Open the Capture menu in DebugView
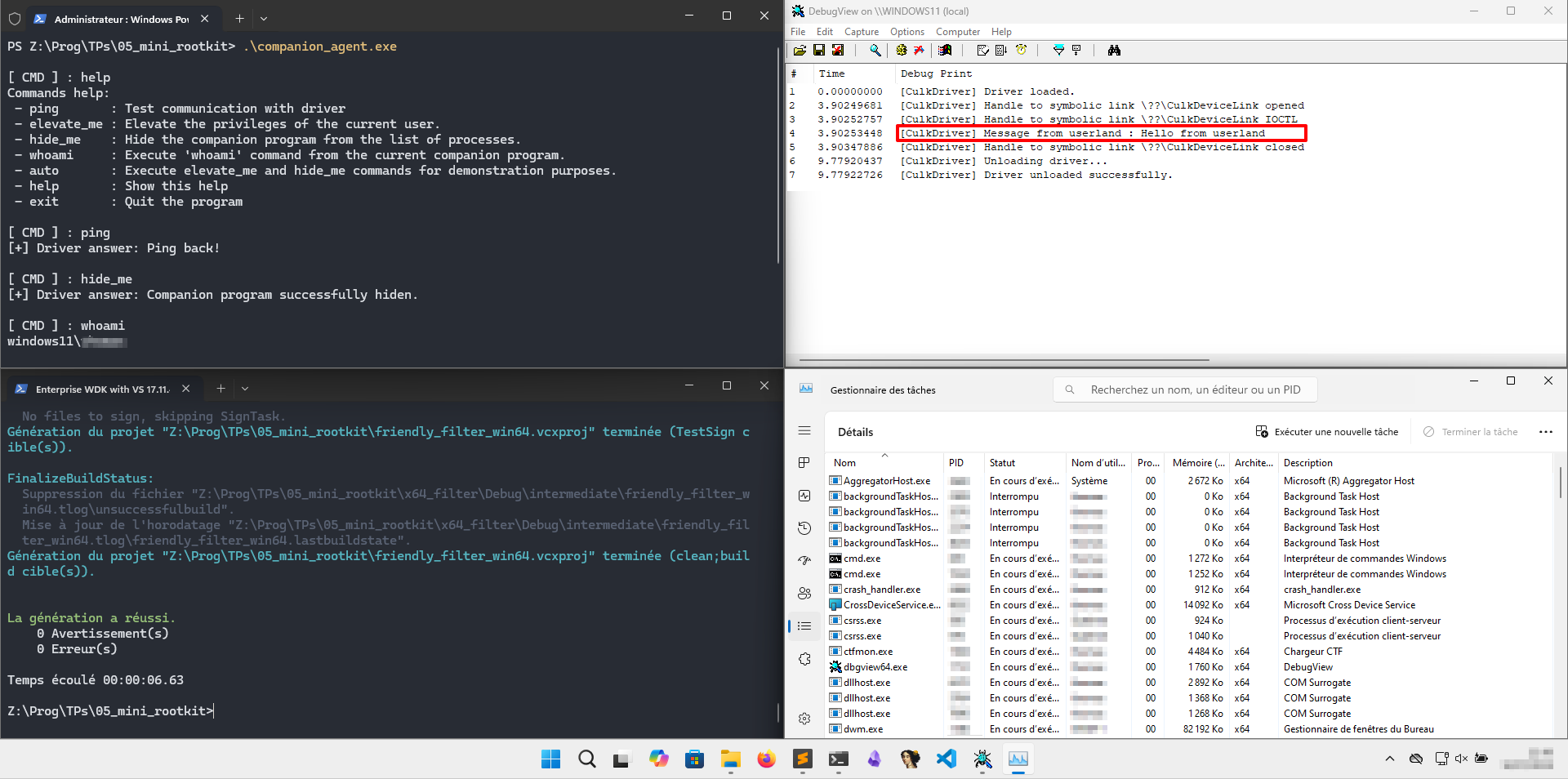This screenshot has height=779, width=1568. tap(862, 32)
